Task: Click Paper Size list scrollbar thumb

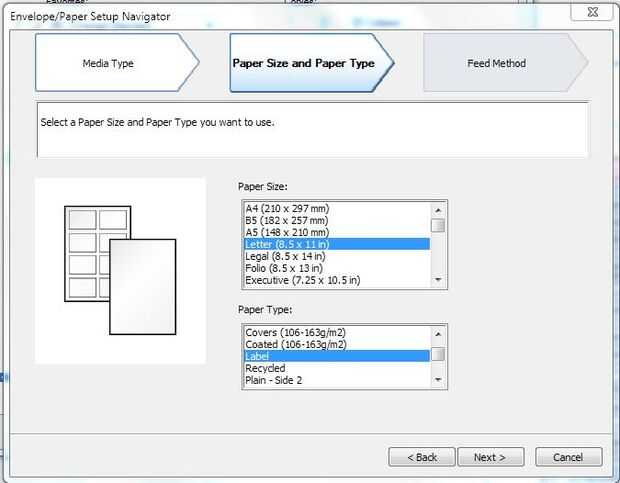Action: point(438,225)
